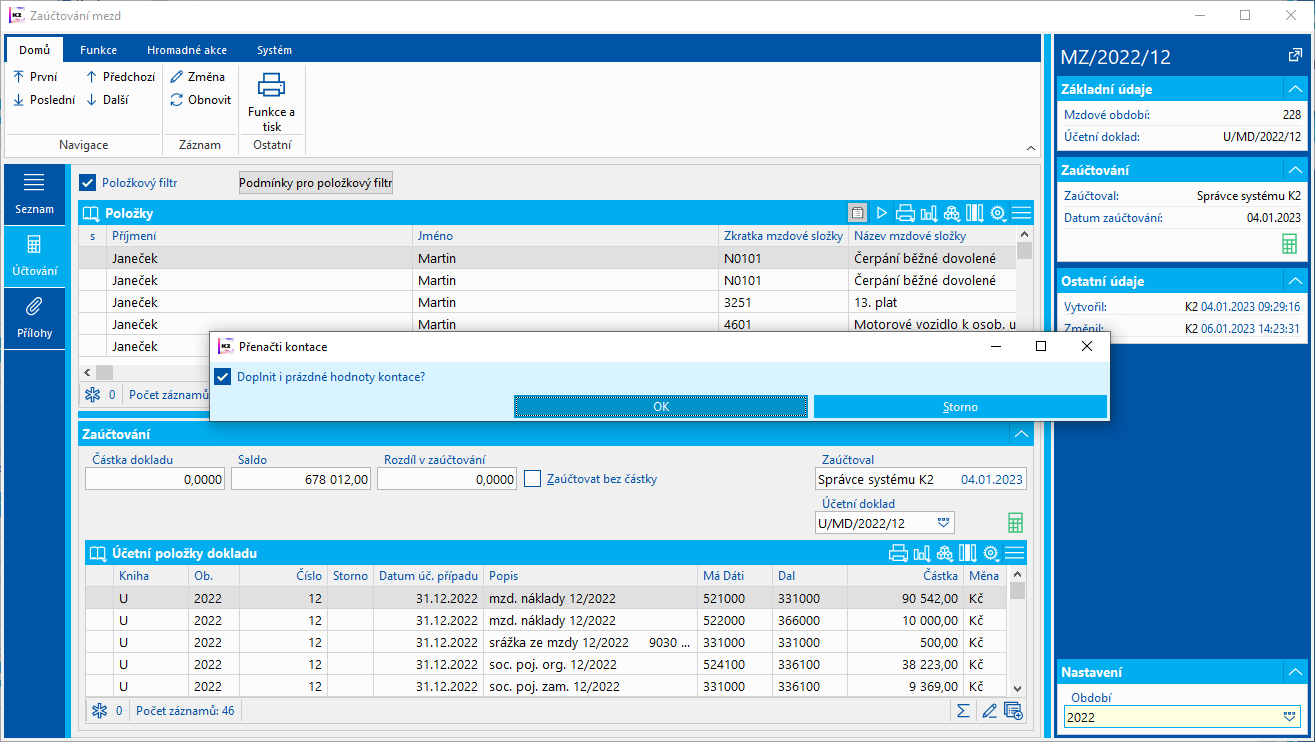1315x742 pixels.
Task: Click snowflake icon in accounting items footer
Action: [99, 711]
